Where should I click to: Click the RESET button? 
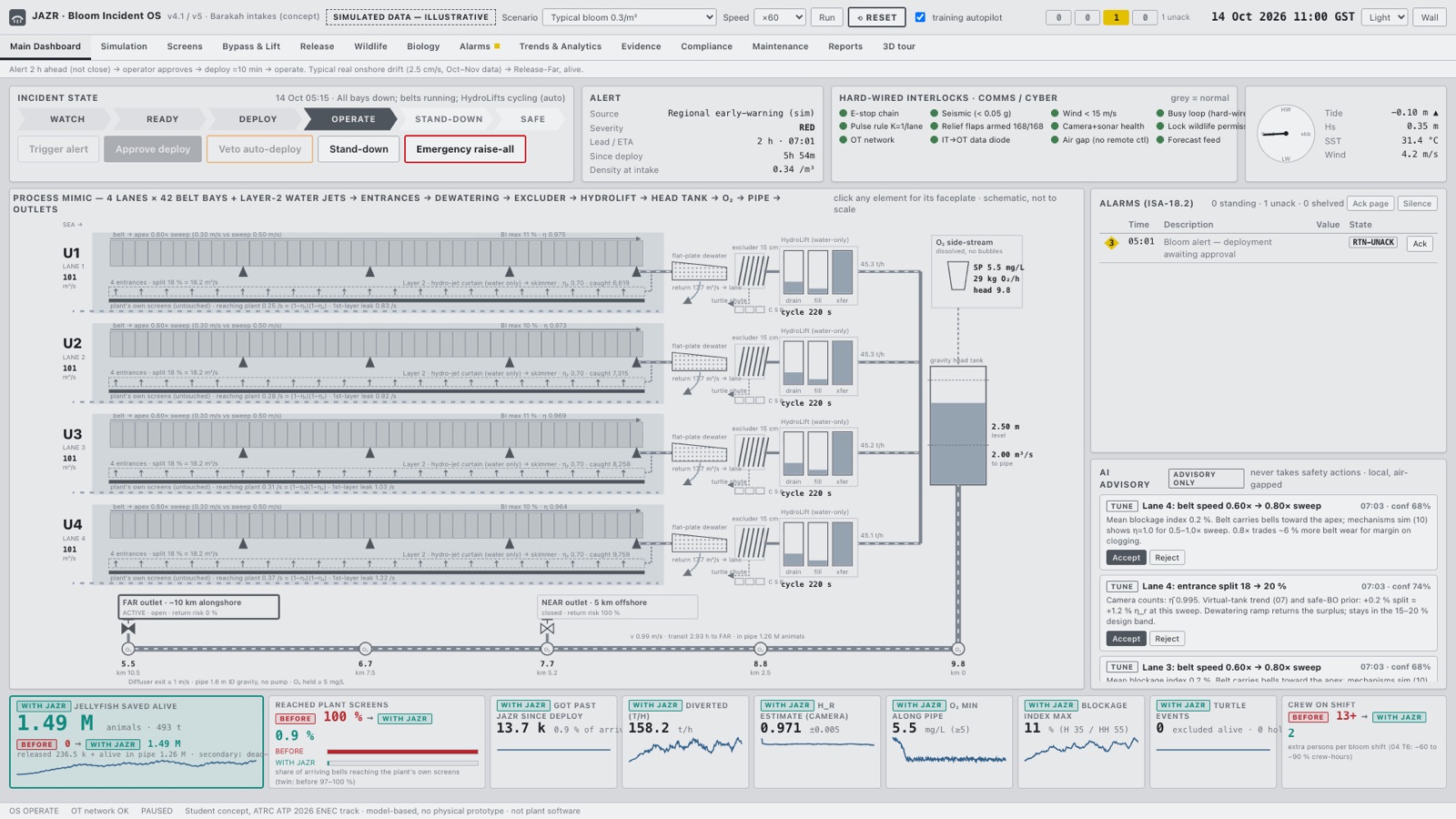[x=877, y=17]
